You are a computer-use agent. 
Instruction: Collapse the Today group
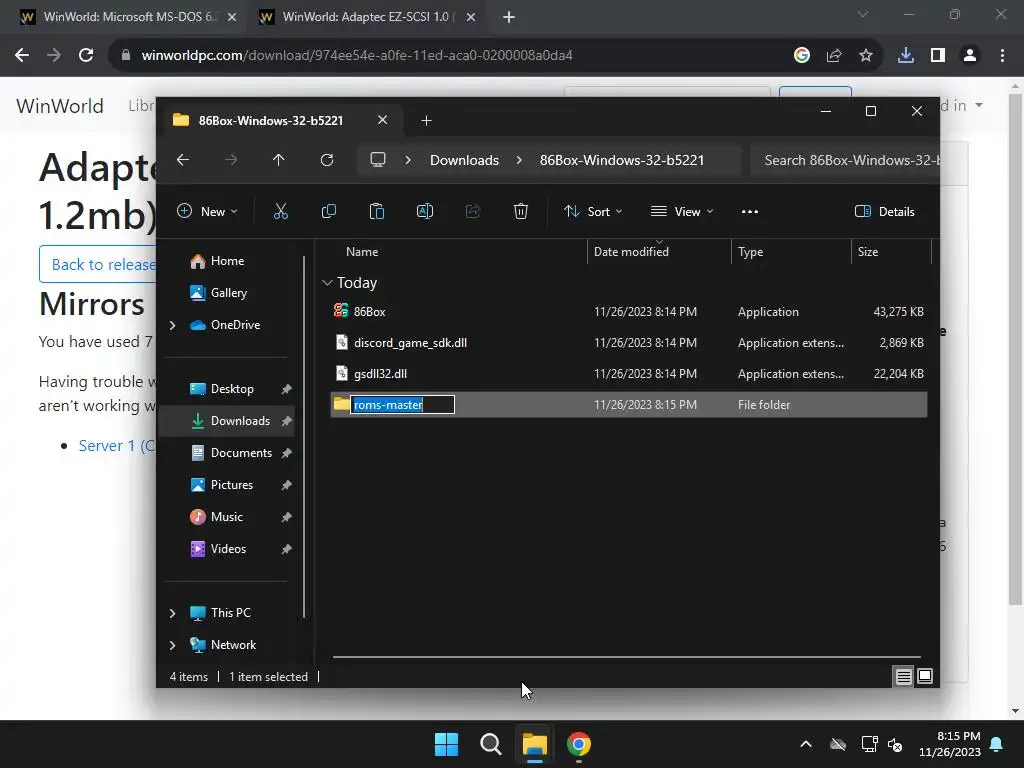pyautogui.click(x=327, y=283)
